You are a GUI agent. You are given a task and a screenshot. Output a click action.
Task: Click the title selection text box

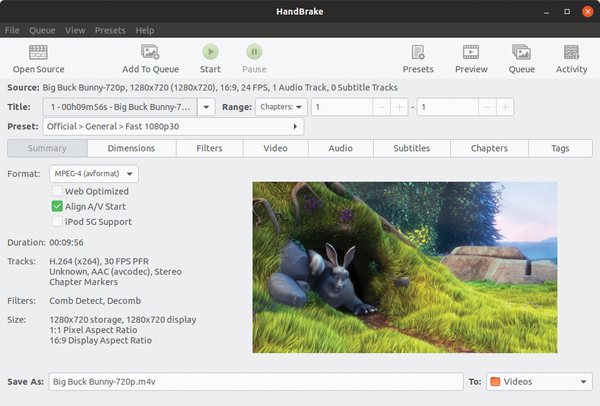120,107
